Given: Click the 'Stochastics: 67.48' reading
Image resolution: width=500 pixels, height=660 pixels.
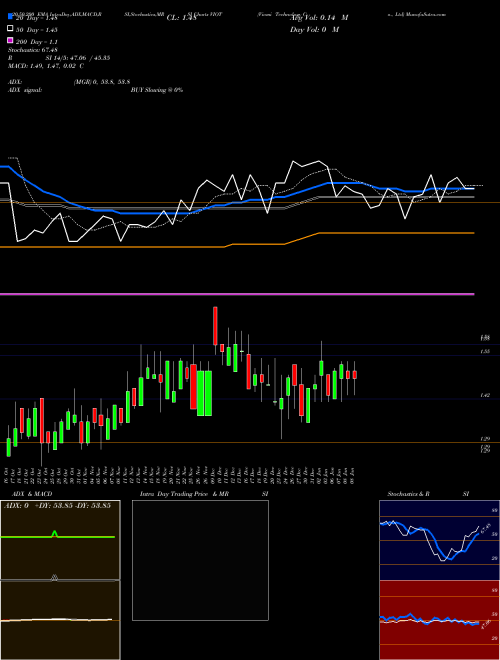Looking at the screenshot, I should tap(33, 50).
